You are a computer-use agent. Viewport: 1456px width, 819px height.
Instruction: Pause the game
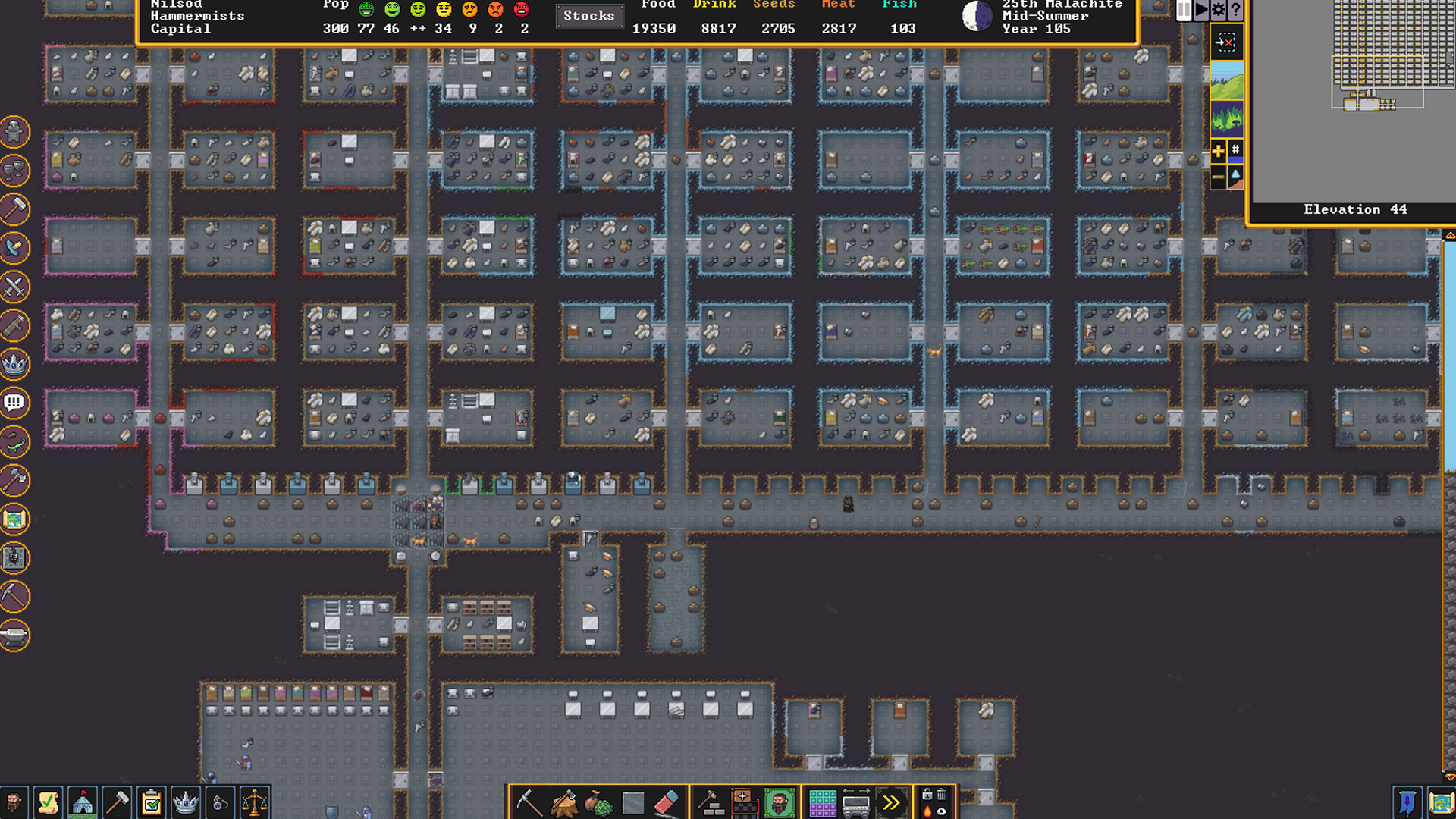[1183, 10]
